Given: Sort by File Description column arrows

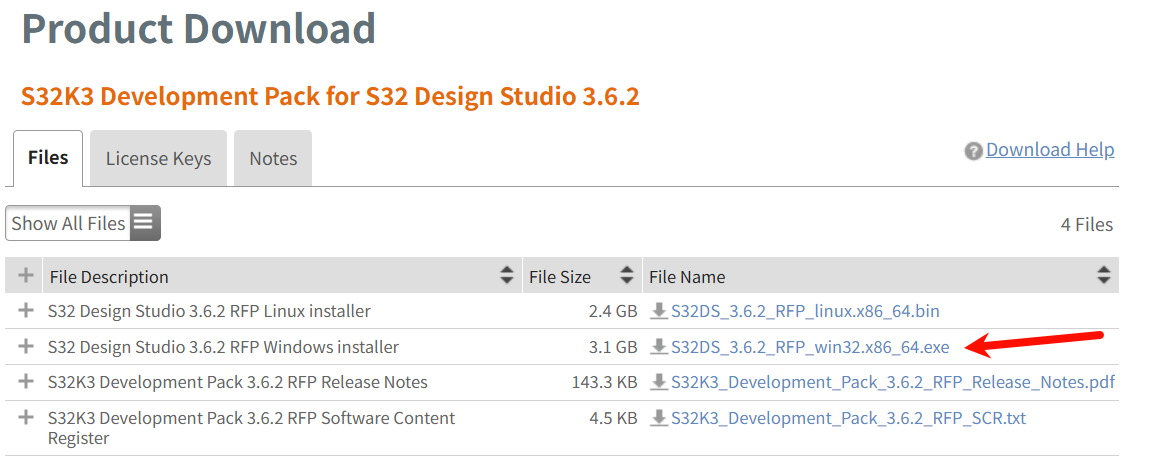Looking at the screenshot, I should 507,276.
